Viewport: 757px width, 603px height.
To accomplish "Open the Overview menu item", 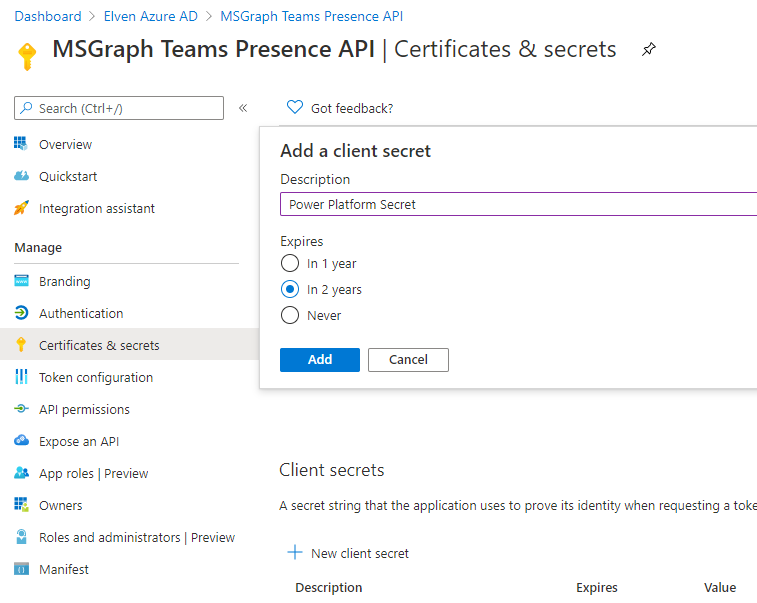I will click(x=65, y=144).
